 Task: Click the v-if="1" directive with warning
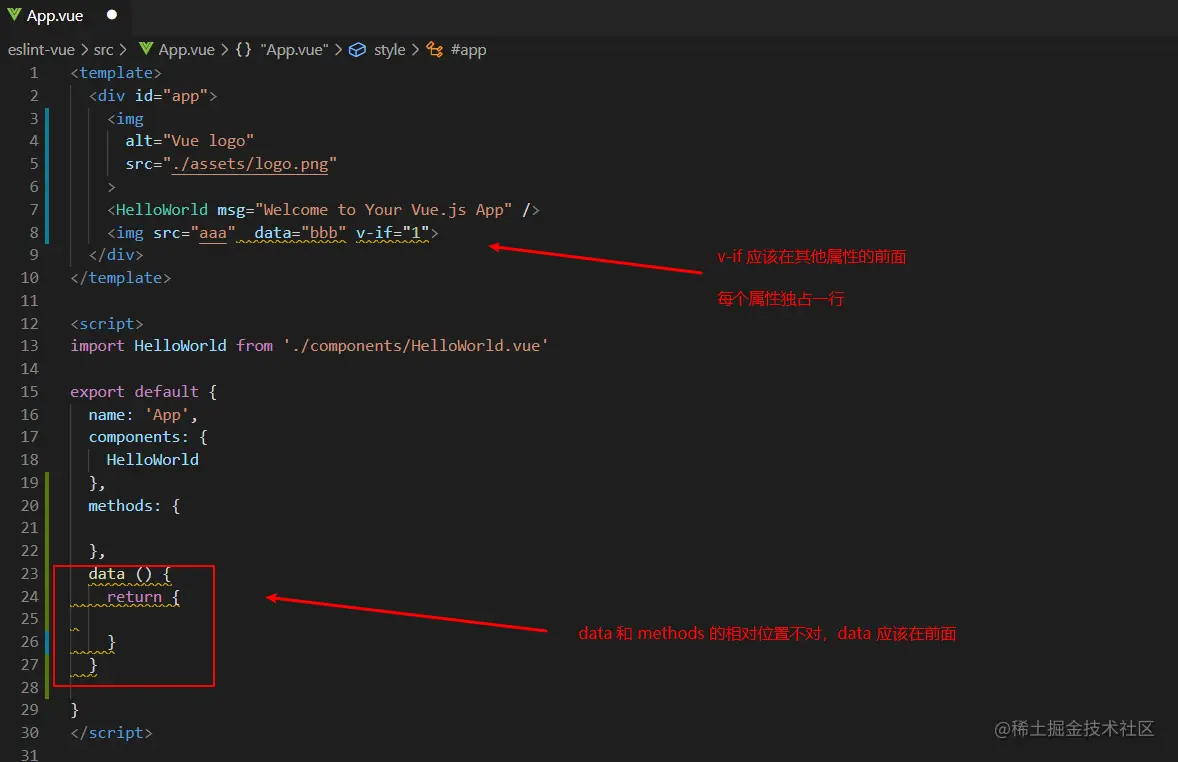(x=392, y=233)
